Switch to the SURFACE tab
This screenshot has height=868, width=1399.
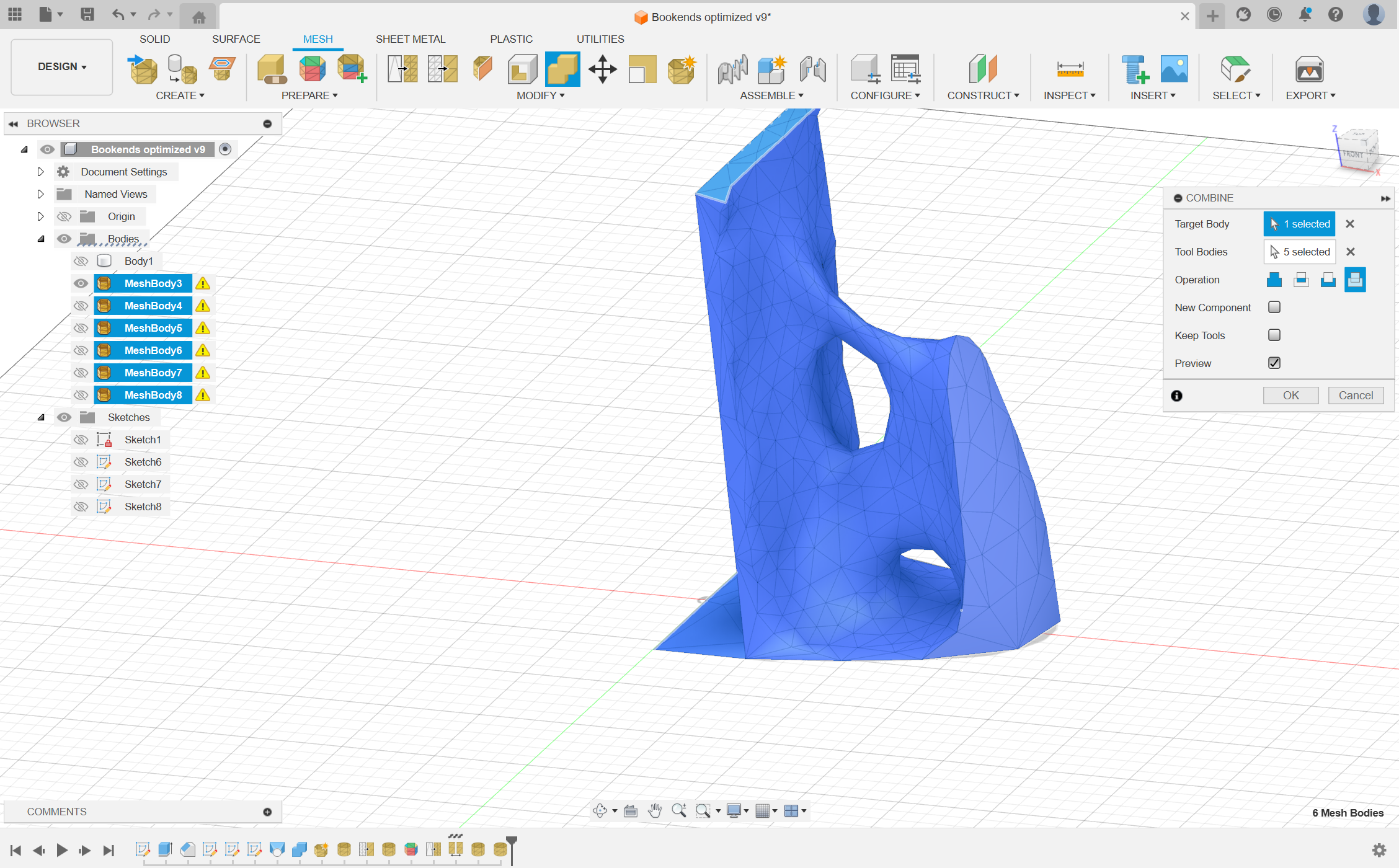click(x=236, y=39)
